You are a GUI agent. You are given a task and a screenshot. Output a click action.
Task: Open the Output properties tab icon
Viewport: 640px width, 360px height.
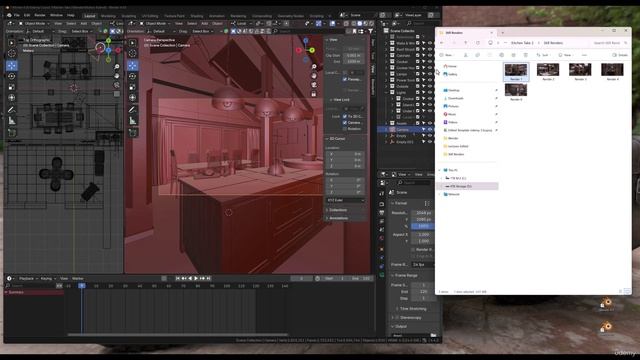(x=382, y=213)
